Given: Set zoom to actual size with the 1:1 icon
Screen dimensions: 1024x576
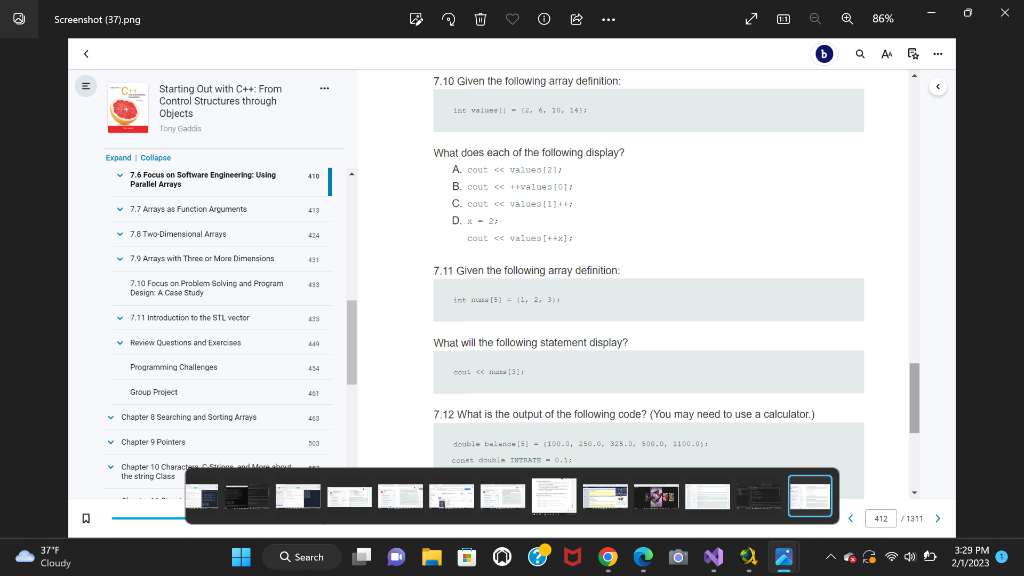Looking at the screenshot, I should [783, 19].
